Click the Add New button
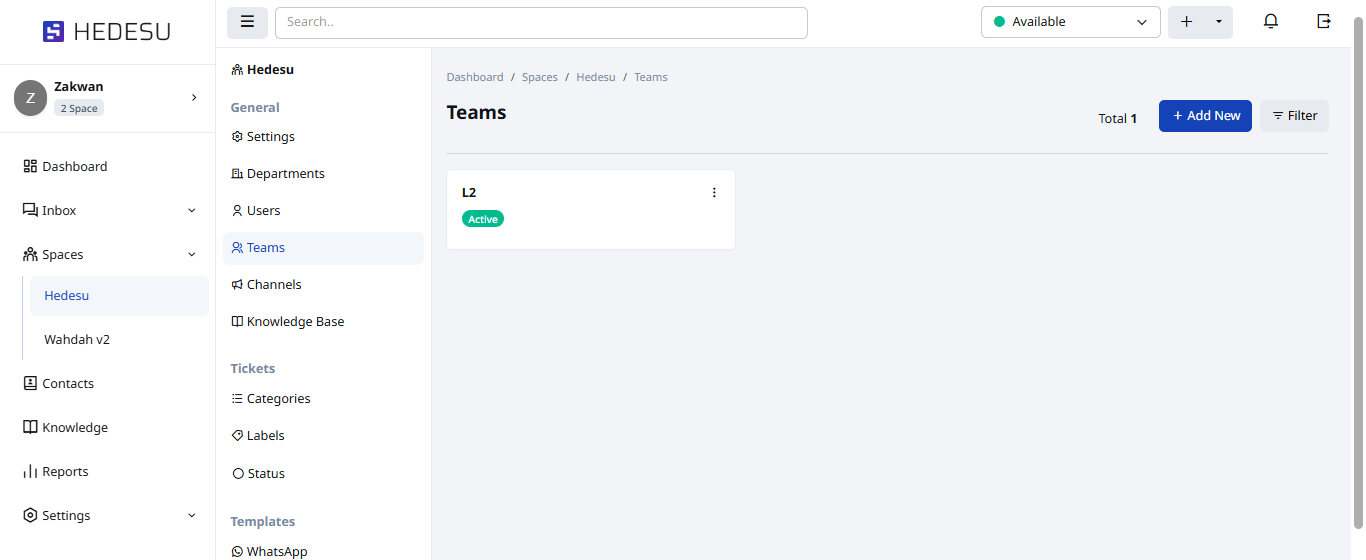 click(1205, 116)
